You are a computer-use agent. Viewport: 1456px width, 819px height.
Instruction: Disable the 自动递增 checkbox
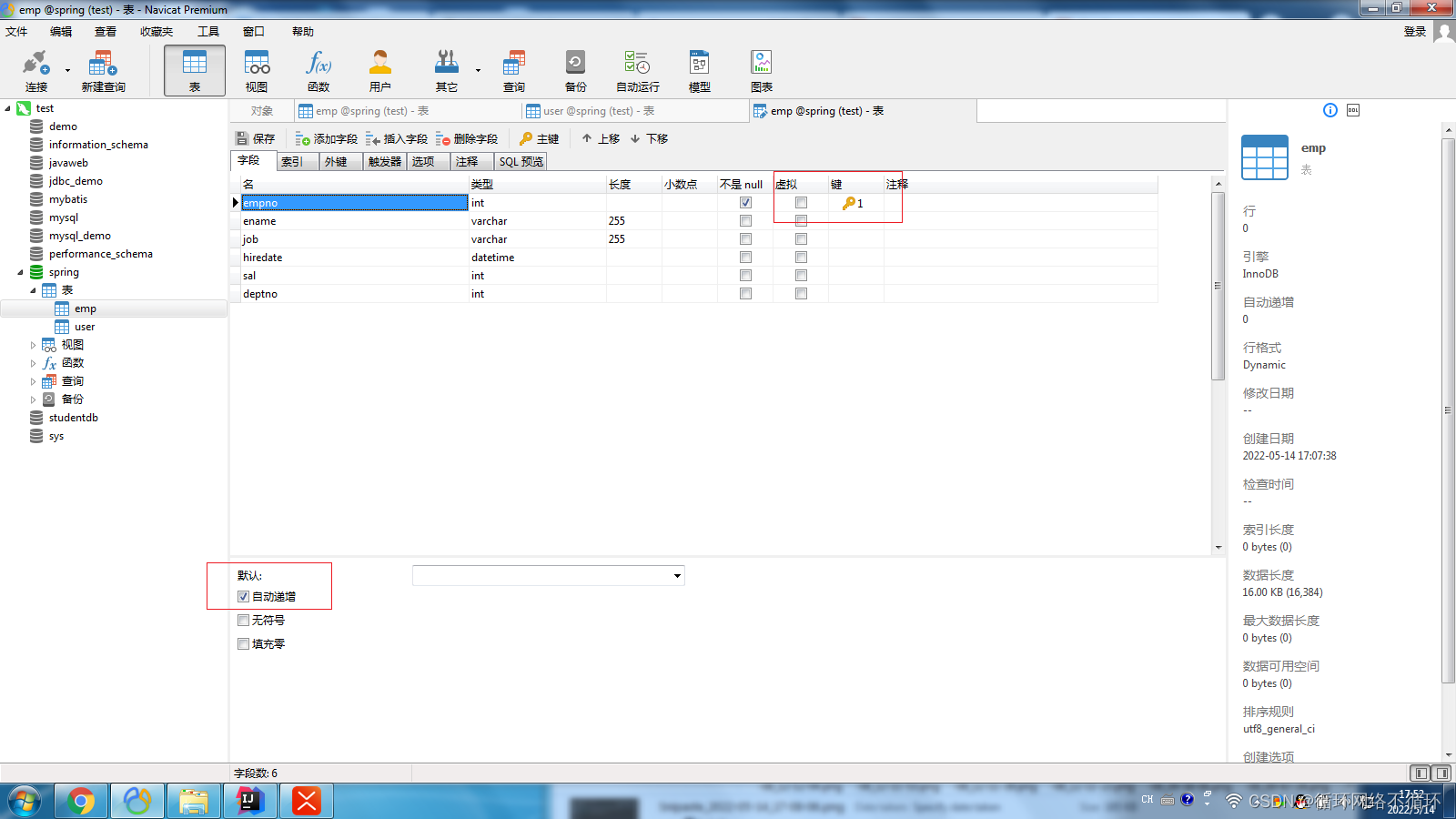(x=243, y=596)
